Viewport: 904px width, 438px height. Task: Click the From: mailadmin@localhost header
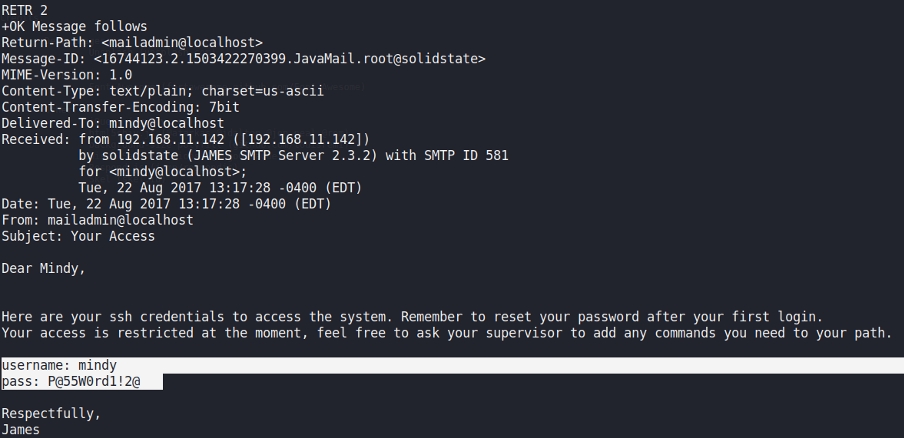tap(97, 220)
